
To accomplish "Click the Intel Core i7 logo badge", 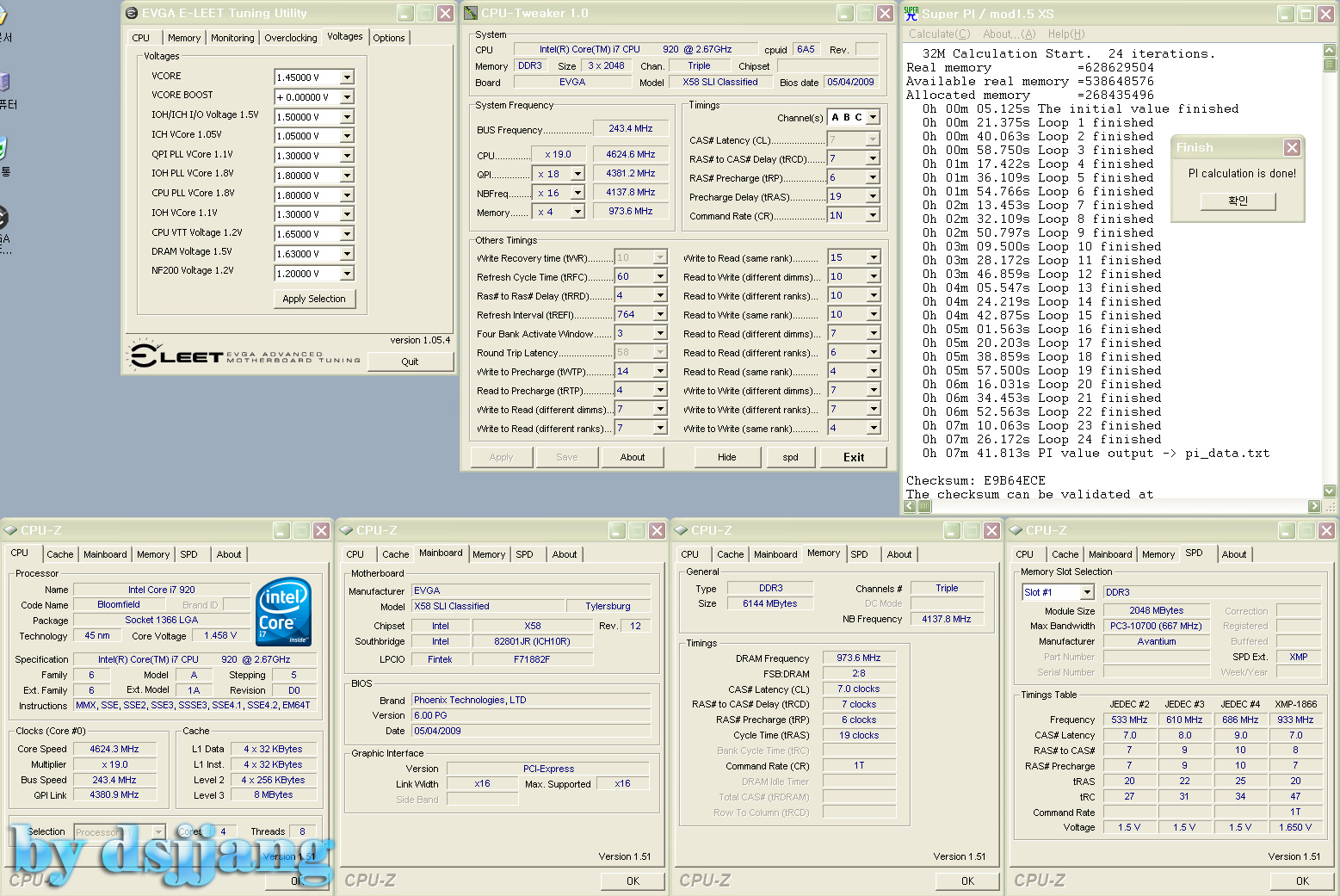I will point(284,612).
